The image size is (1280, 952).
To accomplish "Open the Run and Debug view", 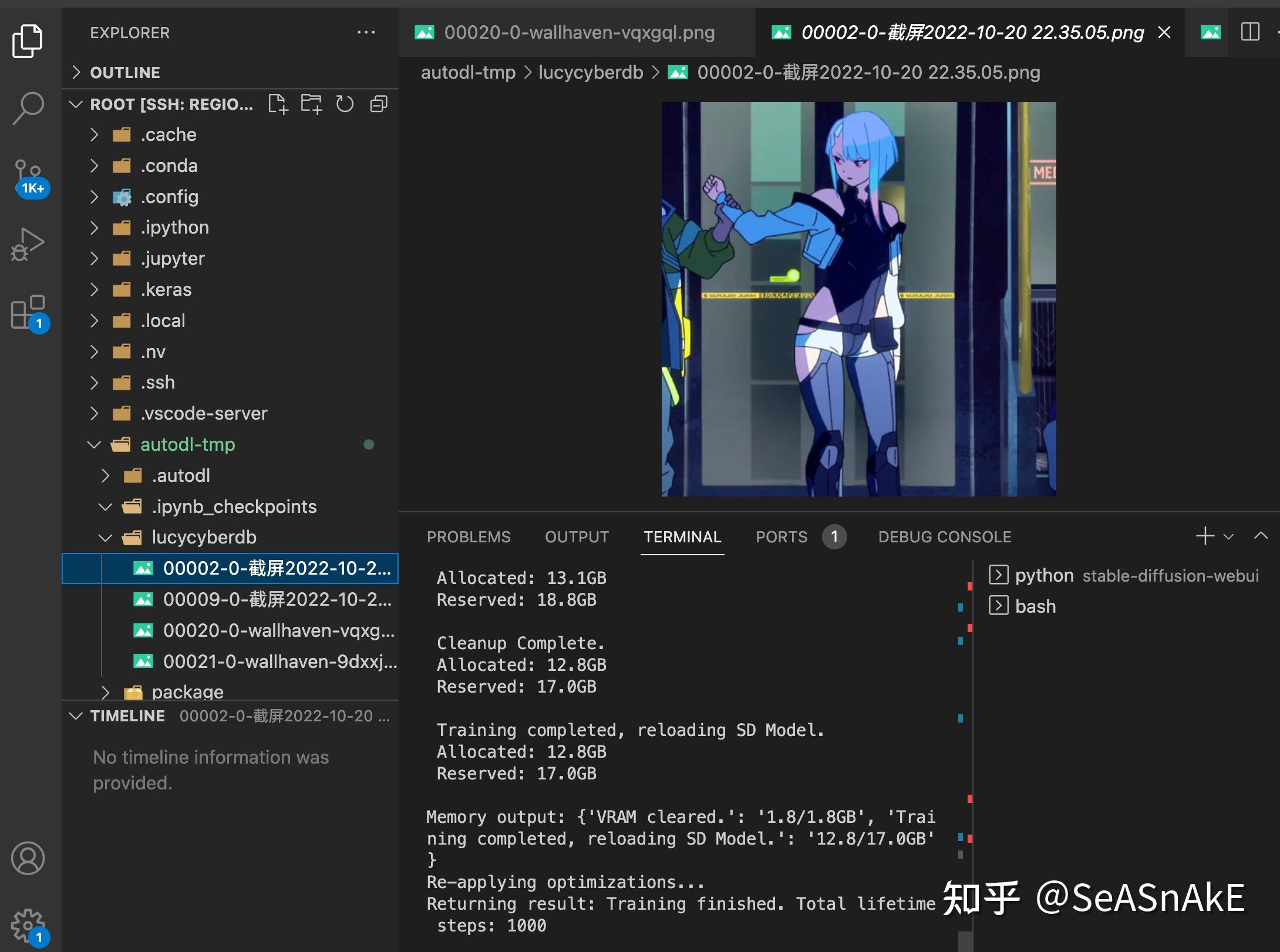I will [27, 244].
